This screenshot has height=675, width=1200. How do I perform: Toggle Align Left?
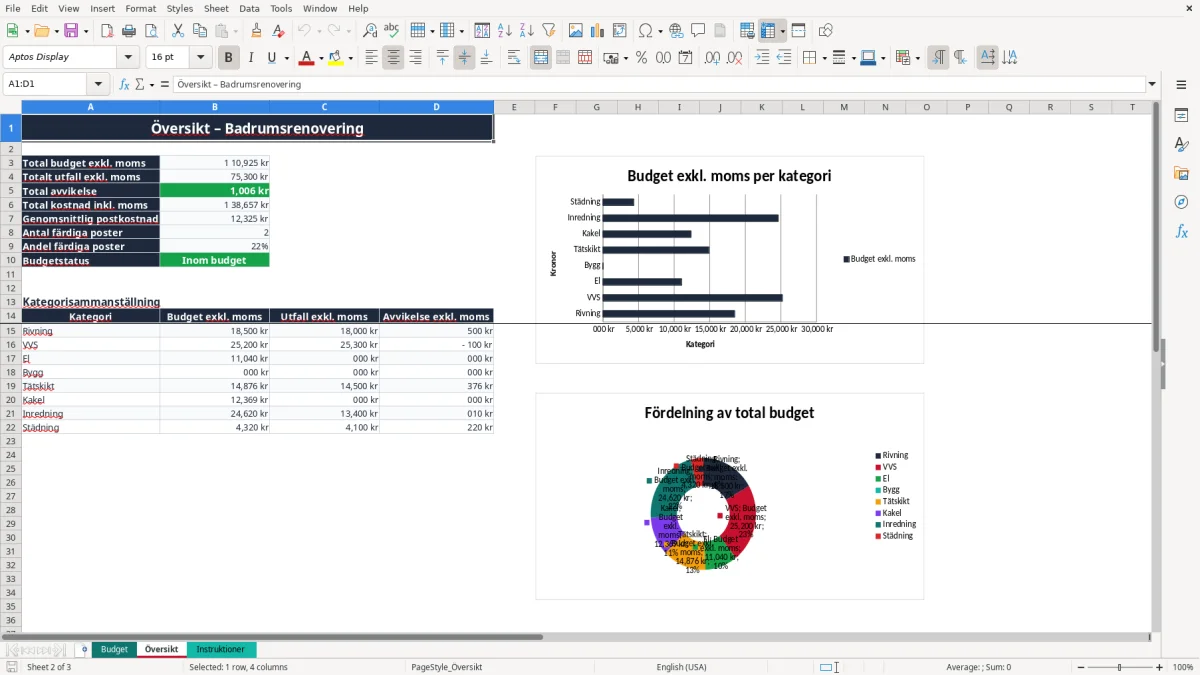(x=371, y=58)
